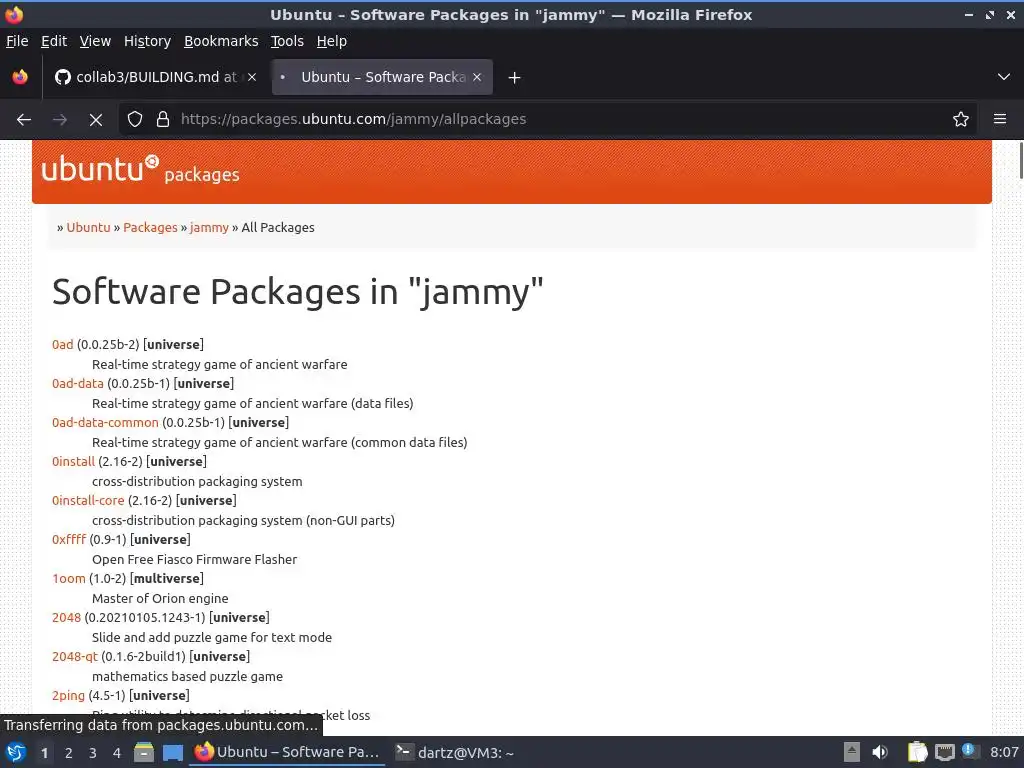Open the Bookmarks menu
This screenshot has width=1024, height=768.
221,41
